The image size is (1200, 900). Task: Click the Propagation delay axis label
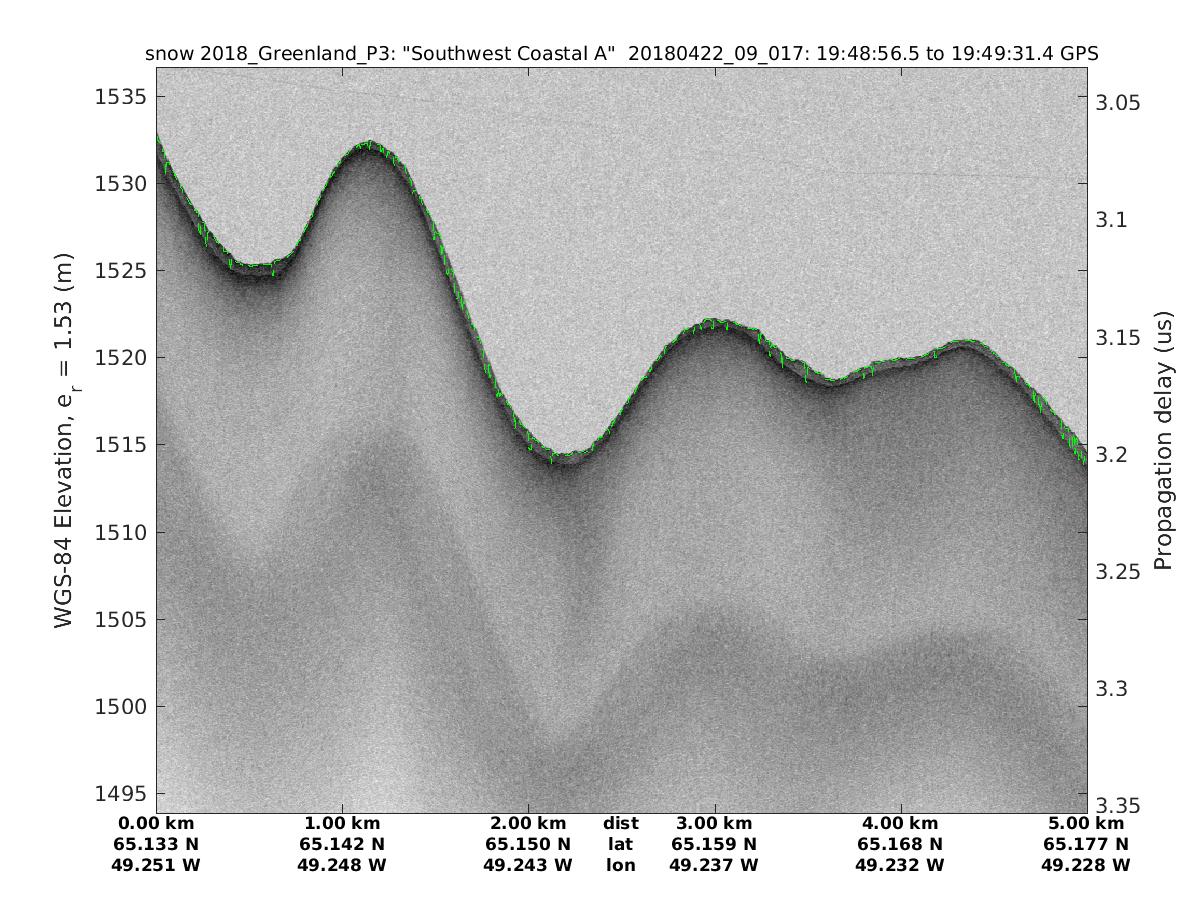[x=1163, y=441]
